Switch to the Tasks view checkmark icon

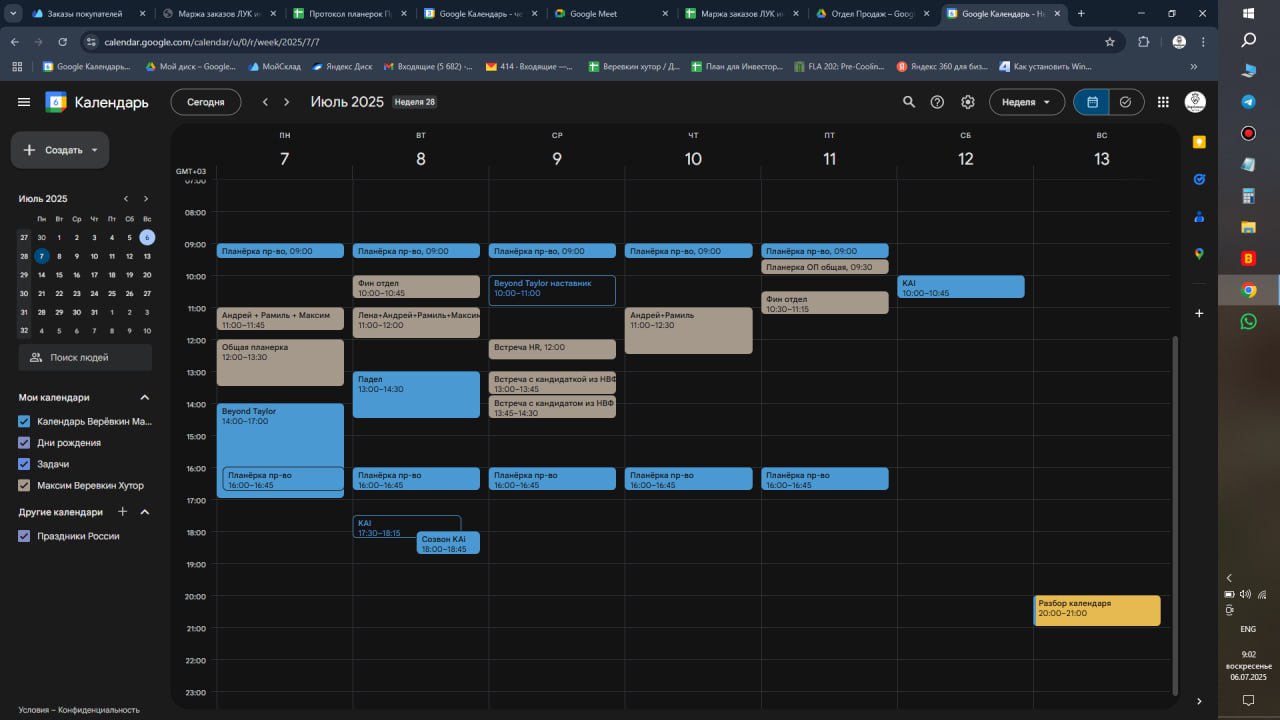(x=1126, y=102)
